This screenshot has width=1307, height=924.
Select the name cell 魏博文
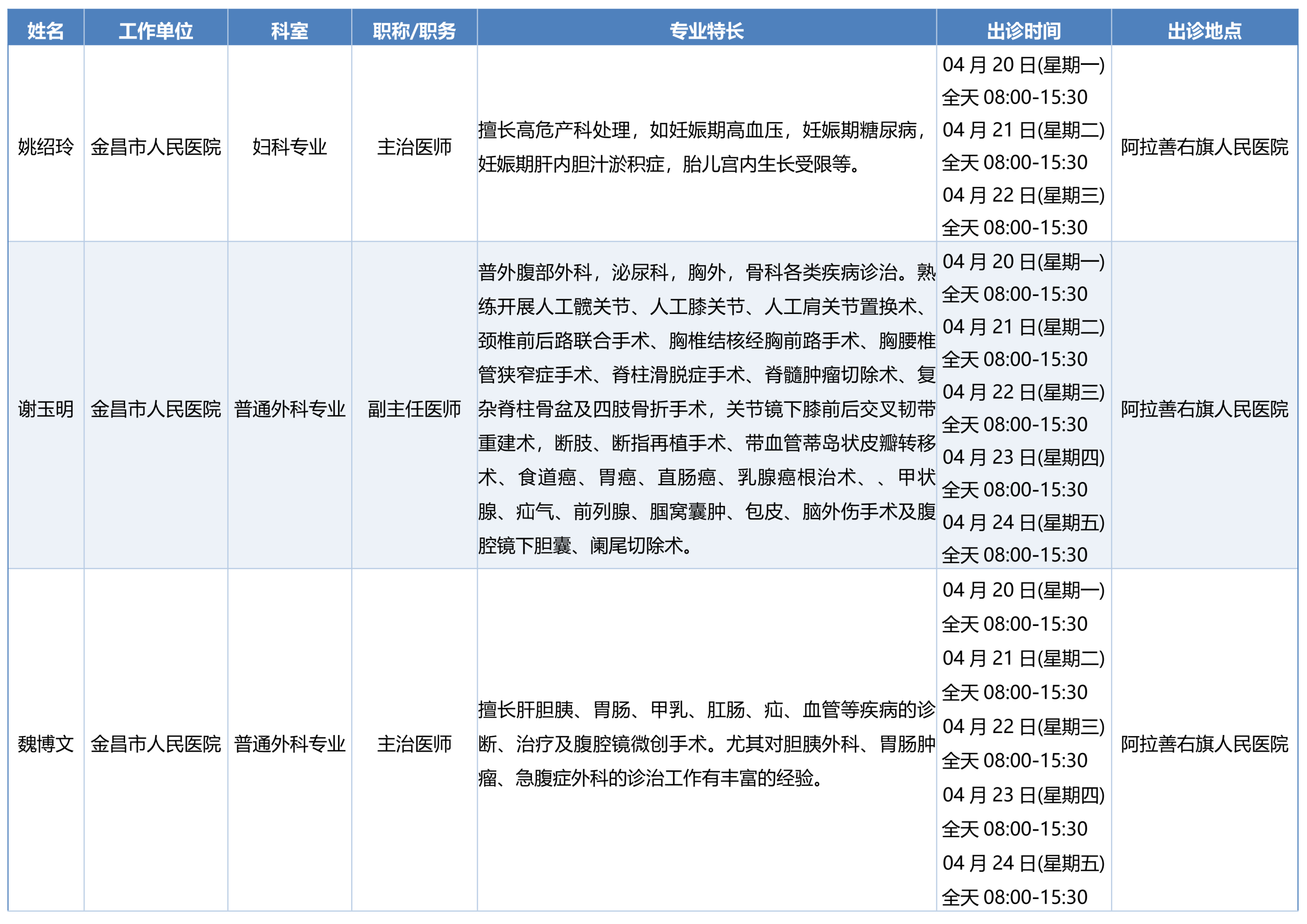45,743
